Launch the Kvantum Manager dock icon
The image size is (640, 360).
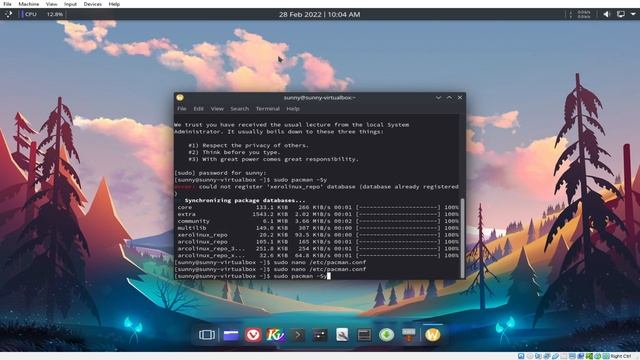276,335
